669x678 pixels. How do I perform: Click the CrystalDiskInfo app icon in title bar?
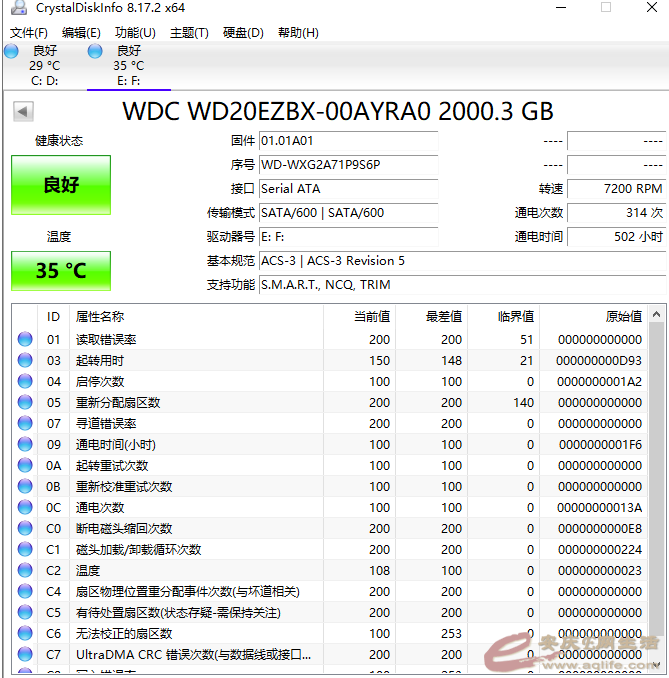click(16, 8)
